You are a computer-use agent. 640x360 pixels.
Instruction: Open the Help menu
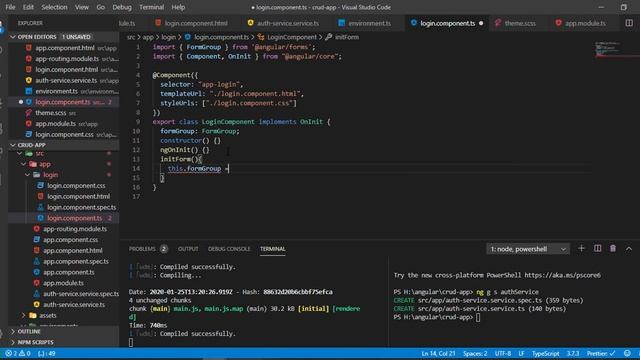[x=178, y=7]
